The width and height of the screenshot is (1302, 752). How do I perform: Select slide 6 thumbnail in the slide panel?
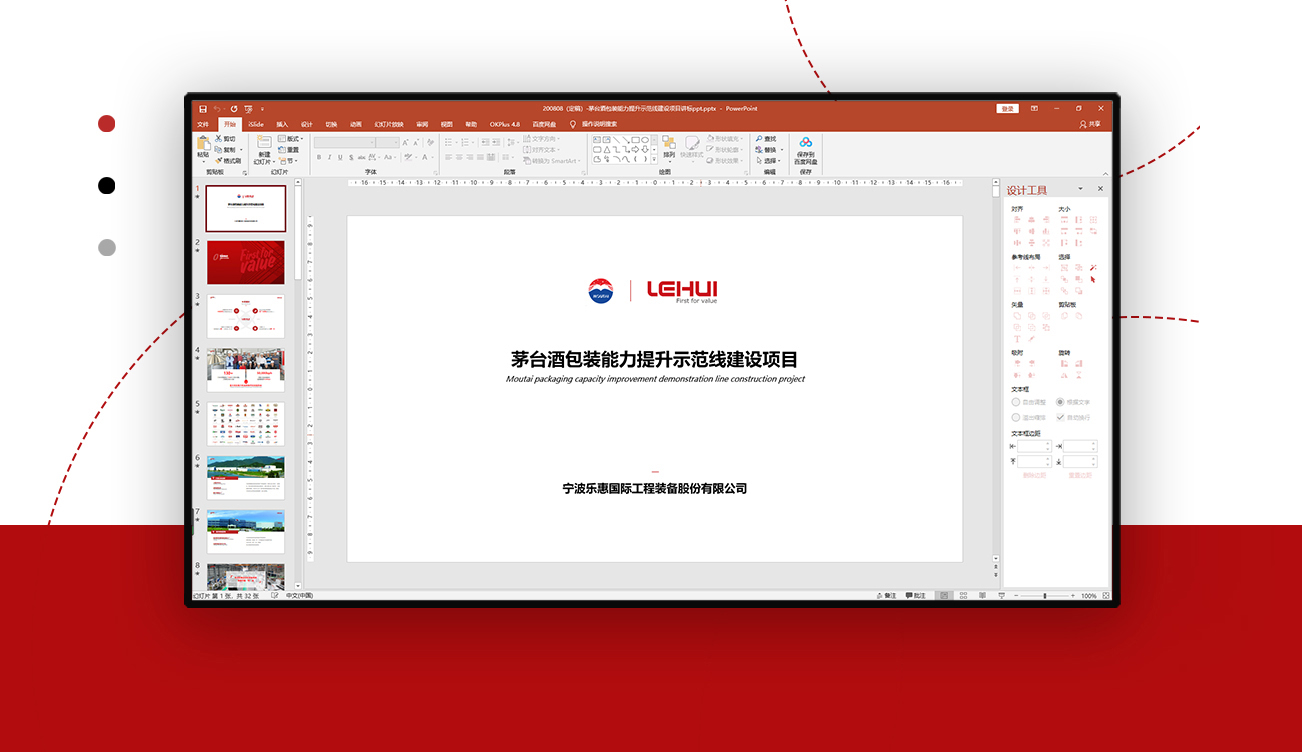246,478
